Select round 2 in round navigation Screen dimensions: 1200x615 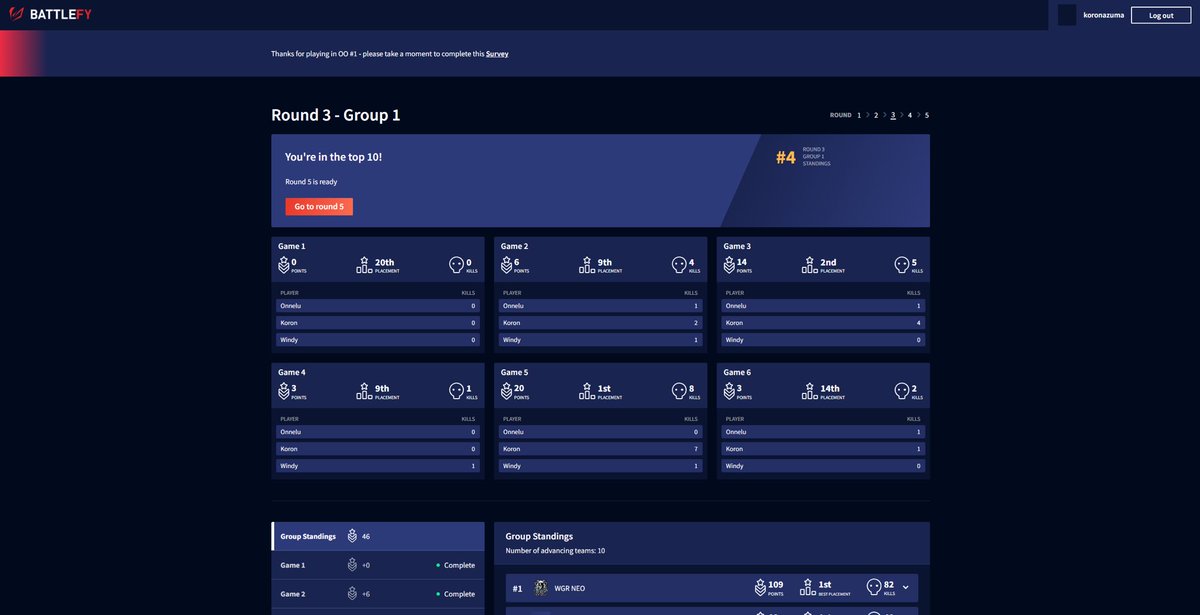pos(876,115)
